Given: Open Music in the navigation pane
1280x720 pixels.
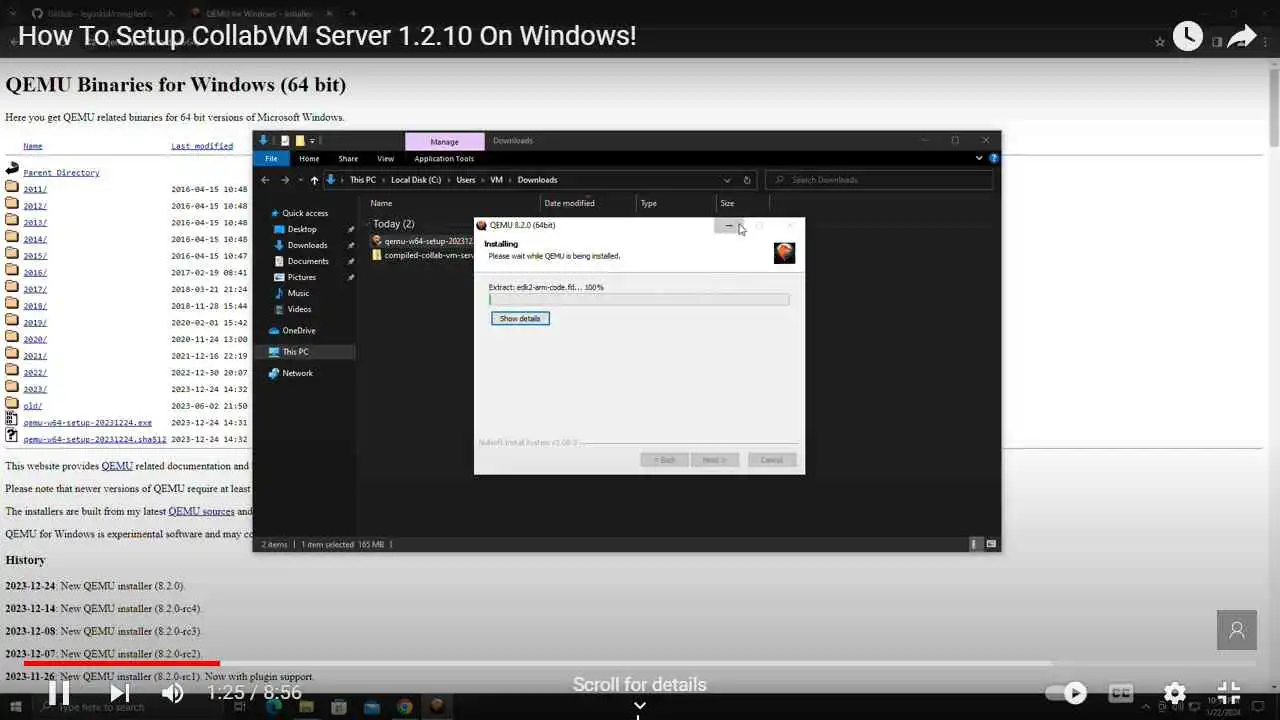Looking at the screenshot, I should [x=298, y=293].
